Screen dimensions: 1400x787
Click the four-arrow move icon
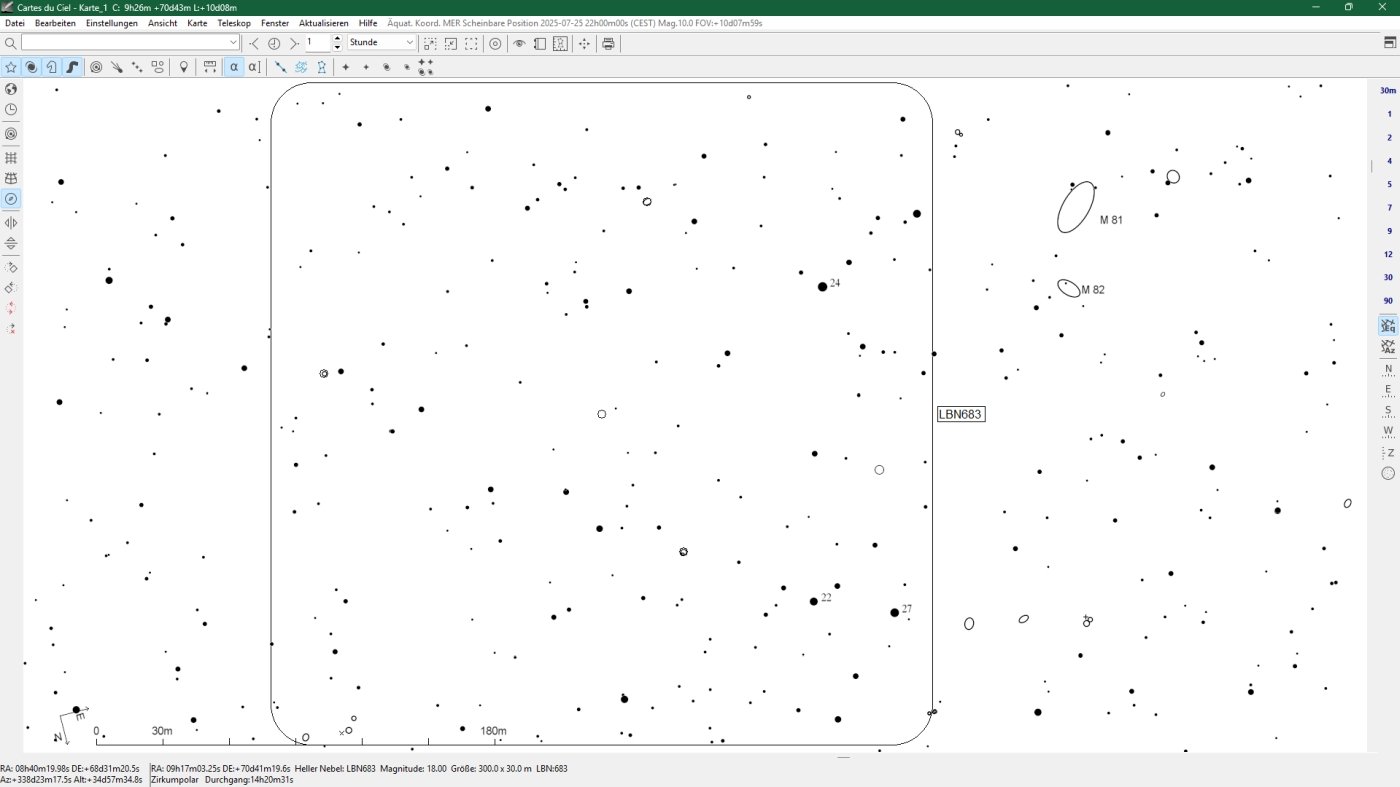[584, 43]
